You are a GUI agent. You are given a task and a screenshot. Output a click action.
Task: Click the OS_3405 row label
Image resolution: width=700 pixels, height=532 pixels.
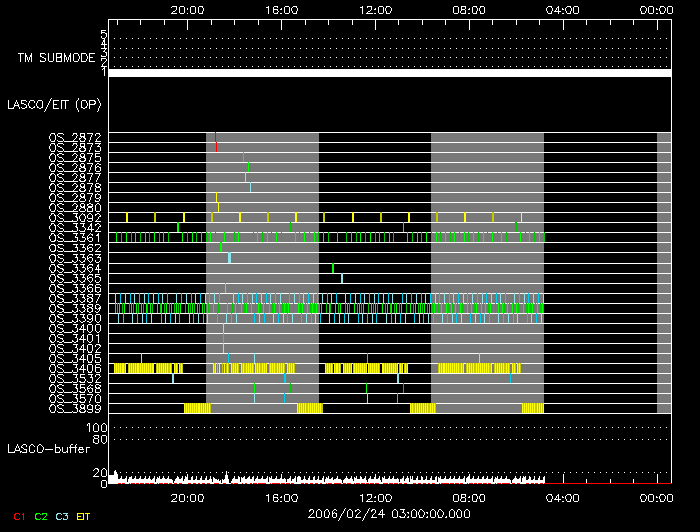click(75, 358)
